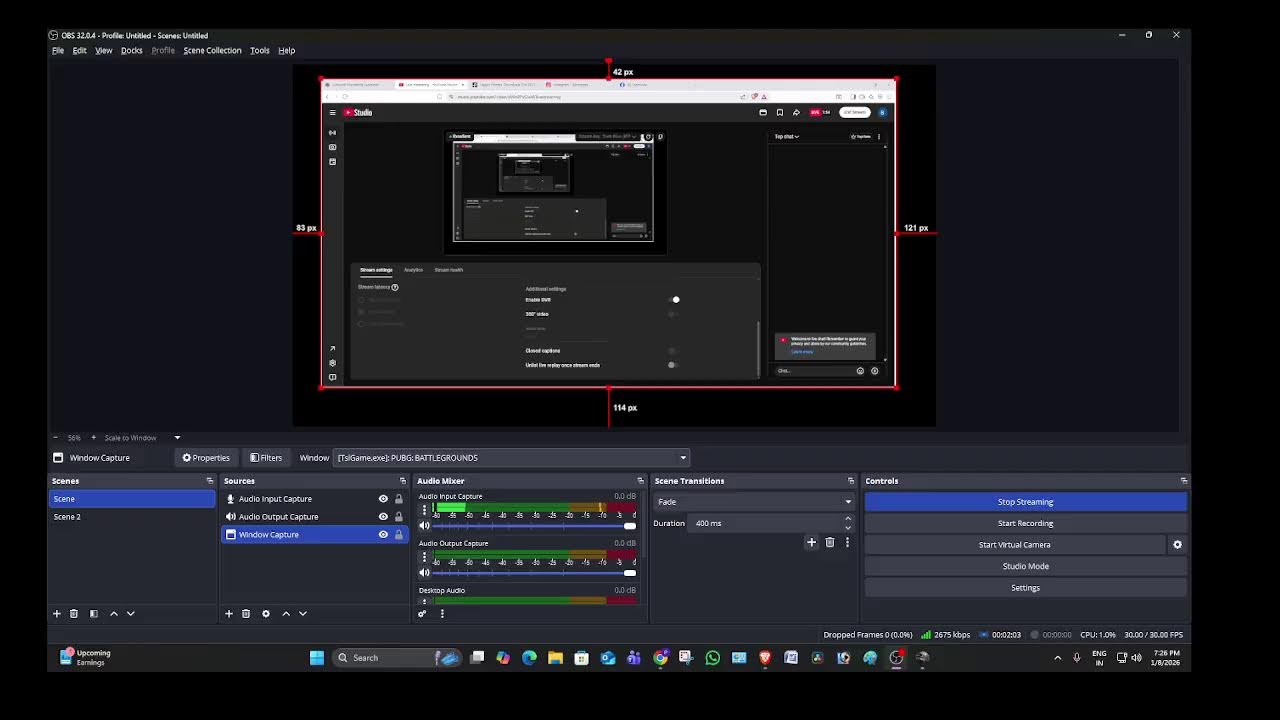
Task: Click Start Recording button
Action: coord(1025,523)
